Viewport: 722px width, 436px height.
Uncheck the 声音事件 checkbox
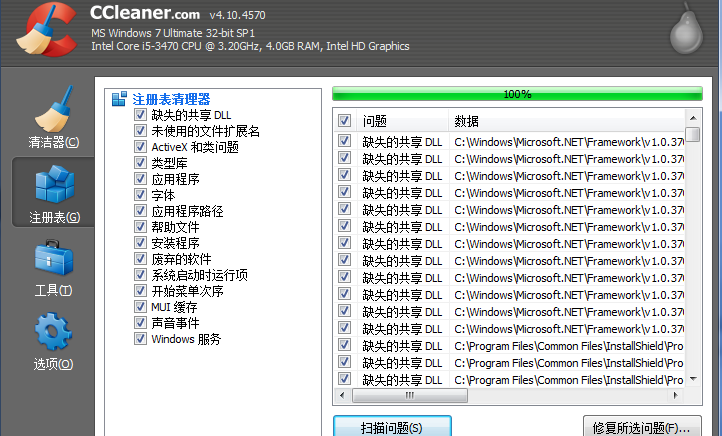tap(140, 323)
